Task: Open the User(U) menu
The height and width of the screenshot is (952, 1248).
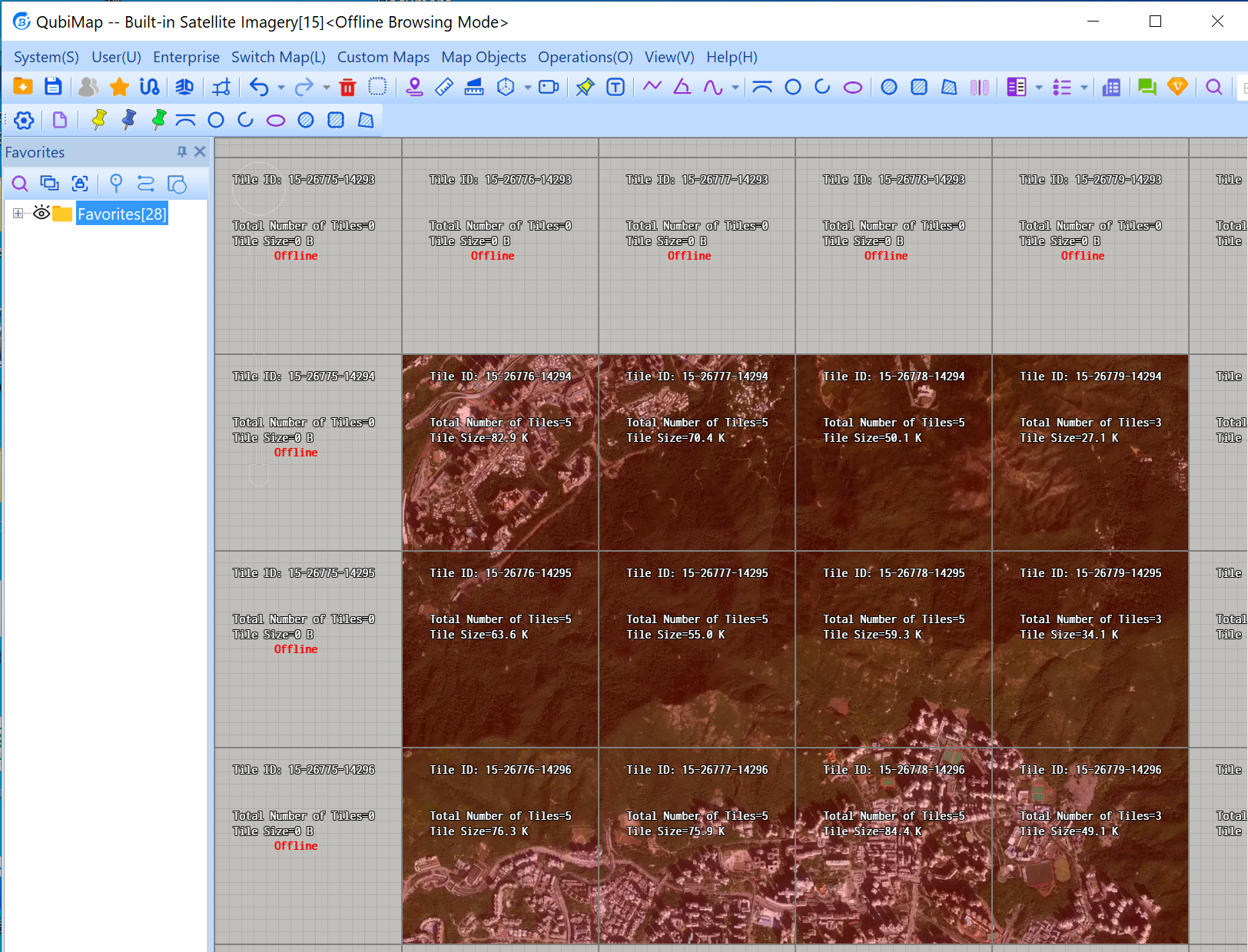Action: point(117,57)
